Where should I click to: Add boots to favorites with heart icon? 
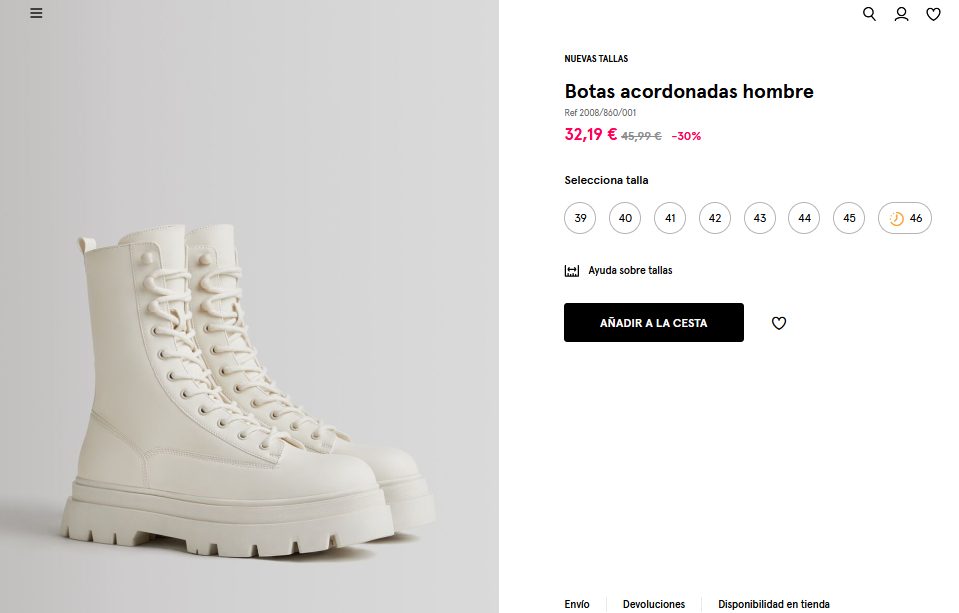coord(779,323)
